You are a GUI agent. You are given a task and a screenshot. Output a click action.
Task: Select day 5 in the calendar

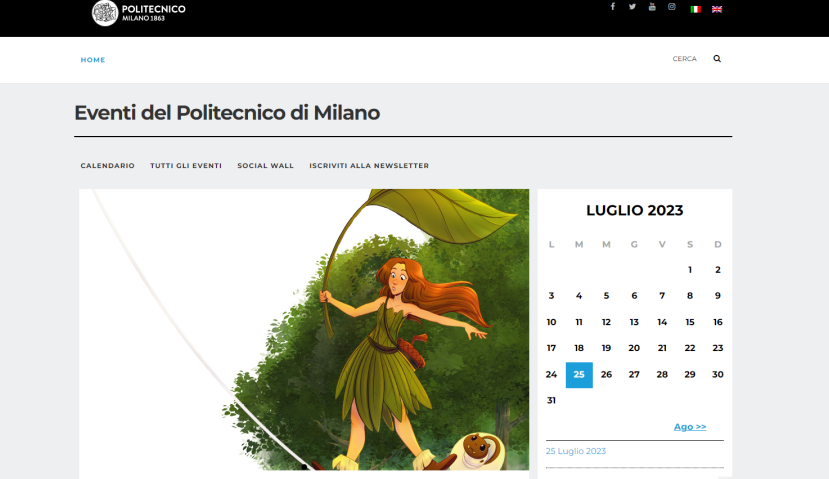(x=606, y=296)
